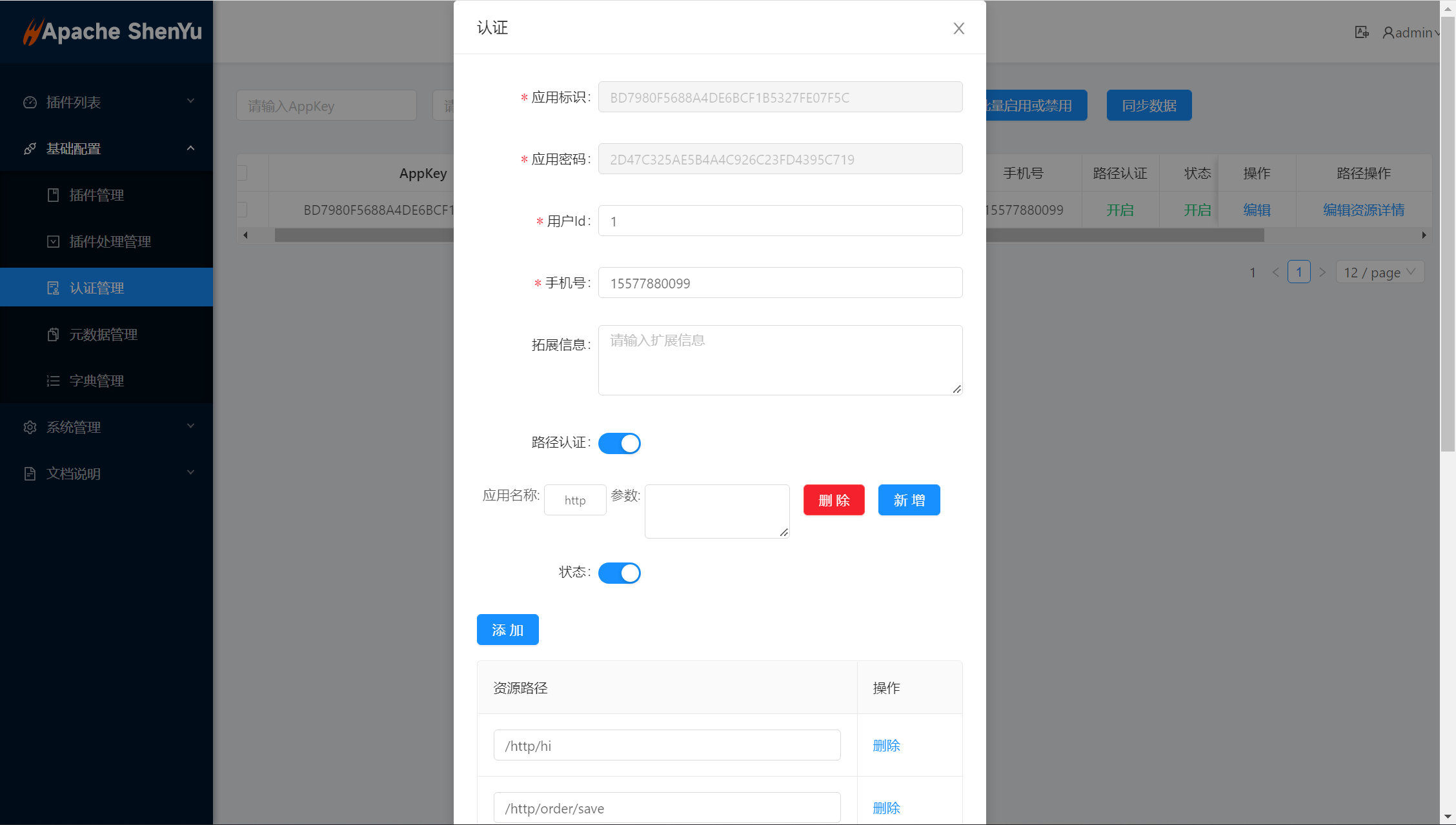Click the language switch icon near admin

1361,32
